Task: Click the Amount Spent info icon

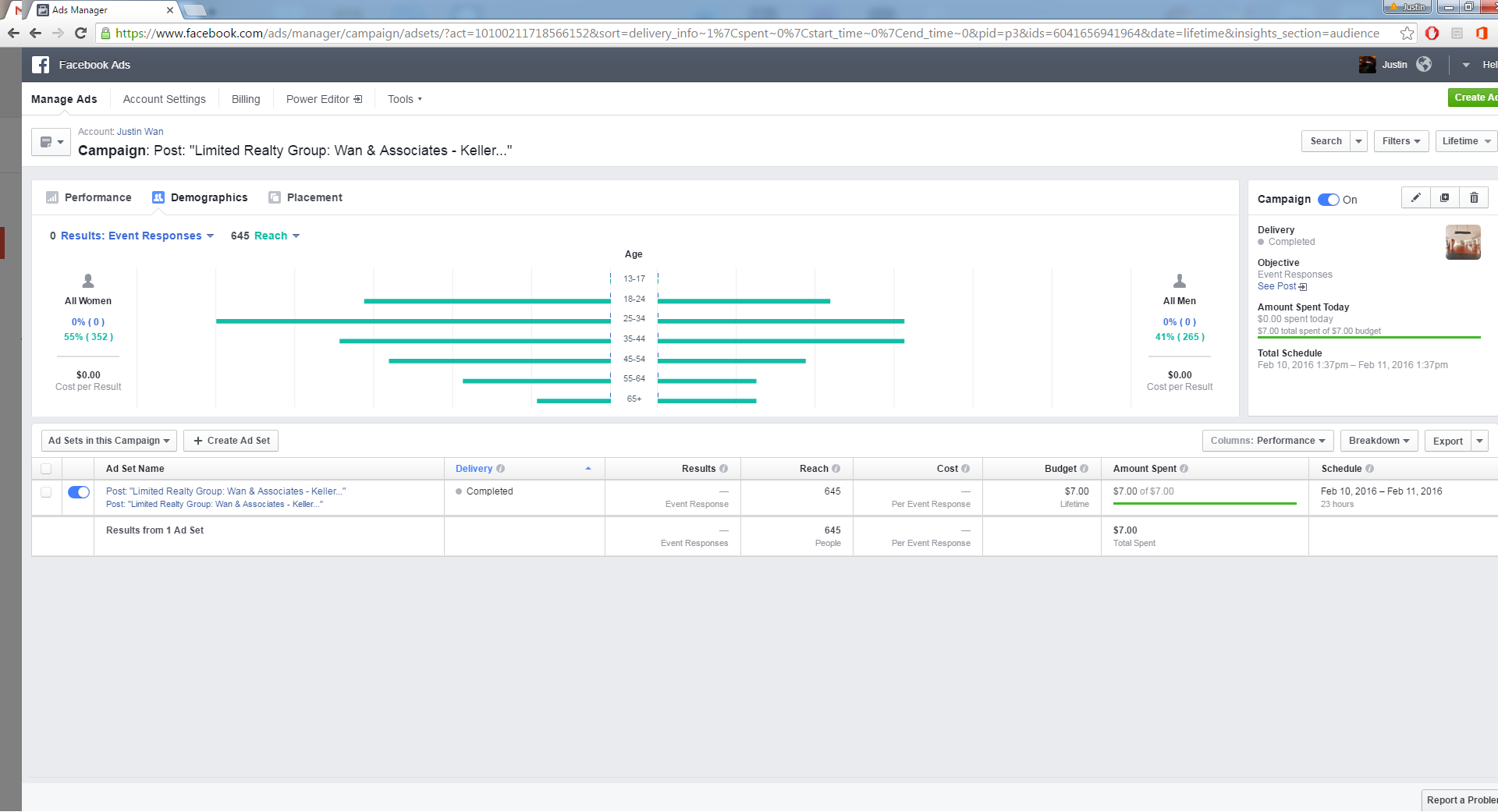Action: (x=1184, y=469)
